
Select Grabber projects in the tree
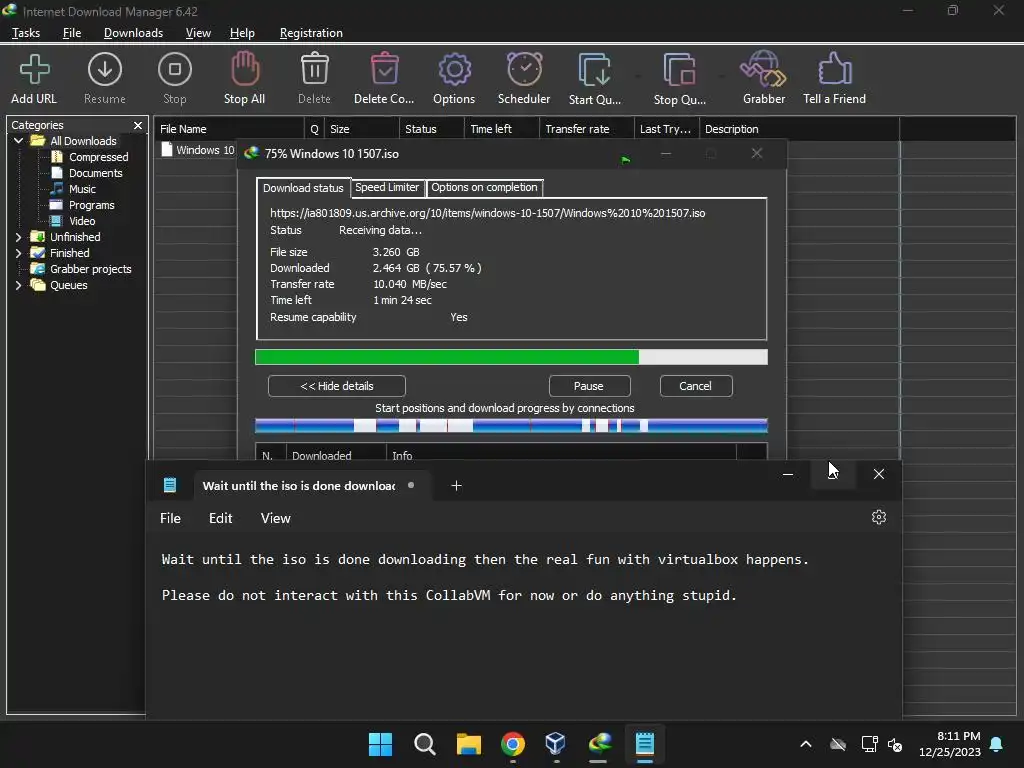pos(91,269)
